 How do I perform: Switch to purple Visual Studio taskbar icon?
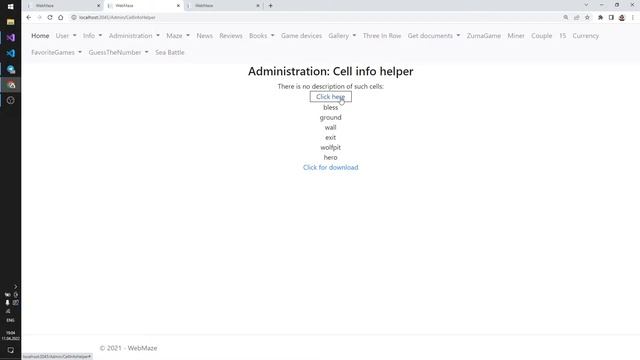tap(11, 38)
